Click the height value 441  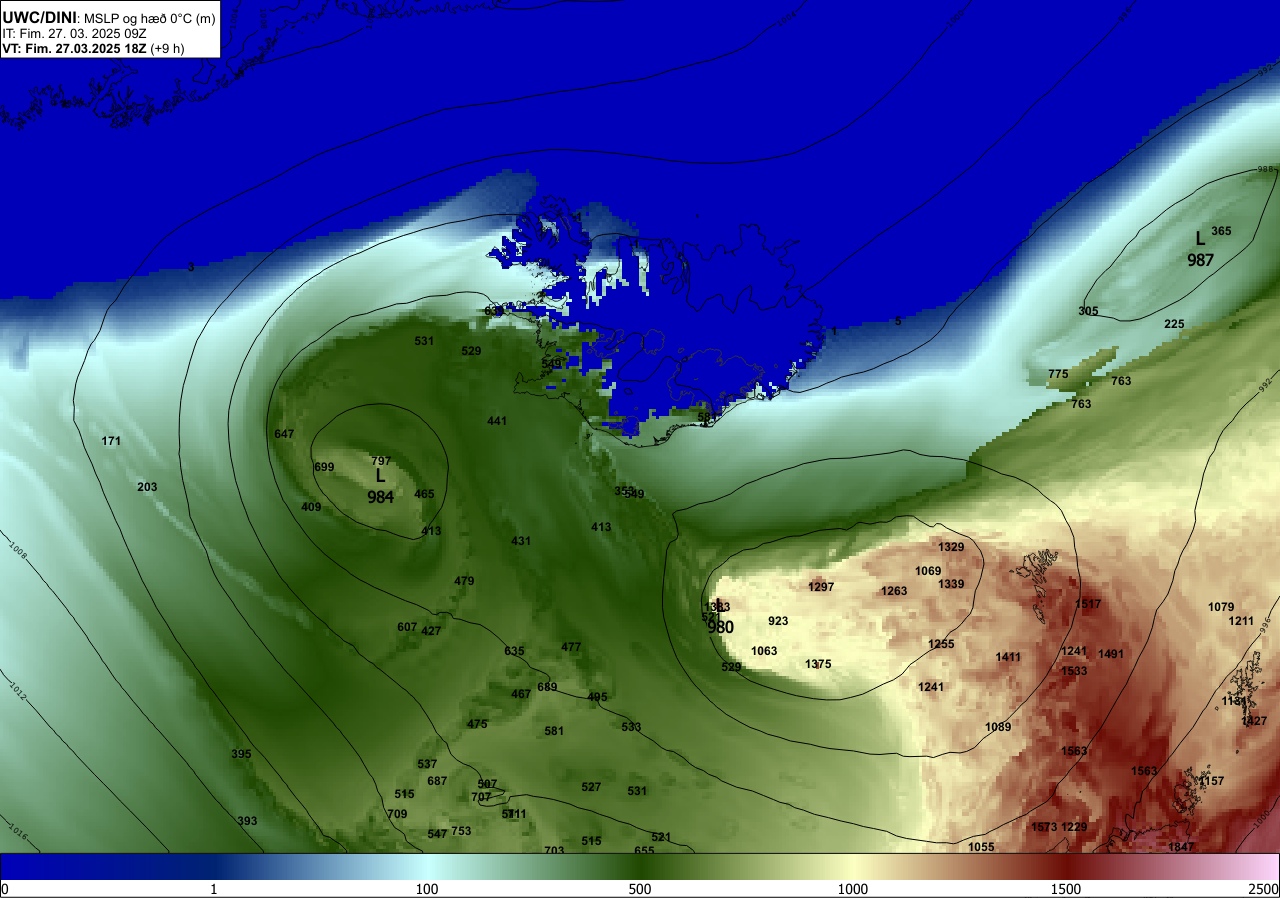497,421
